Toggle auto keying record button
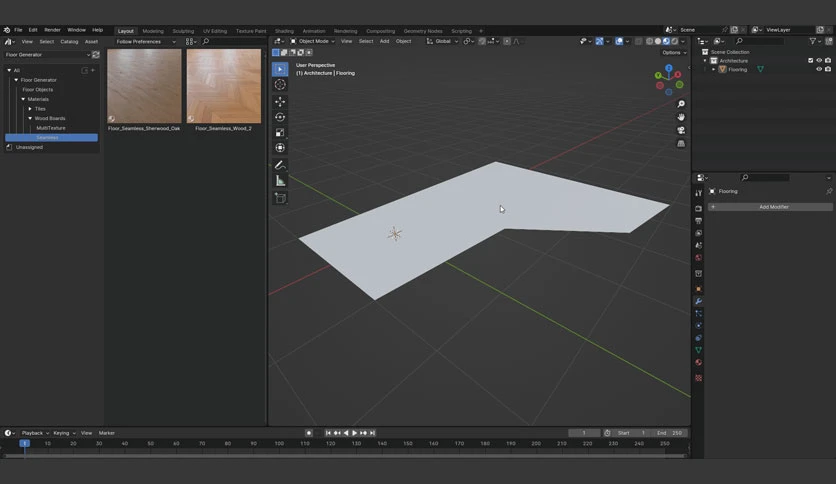The height and width of the screenshot is (484, 836). [309, 433]
